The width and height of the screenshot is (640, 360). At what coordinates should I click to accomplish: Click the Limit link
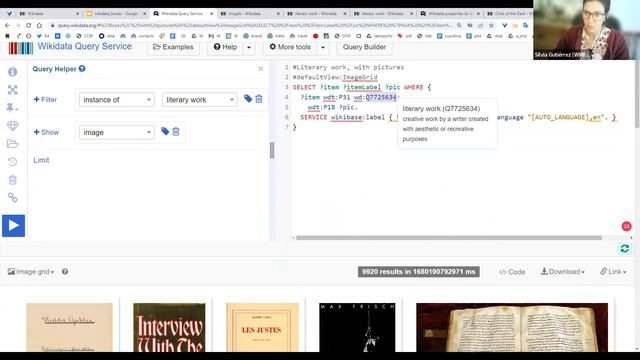click(x=41, y=160)
